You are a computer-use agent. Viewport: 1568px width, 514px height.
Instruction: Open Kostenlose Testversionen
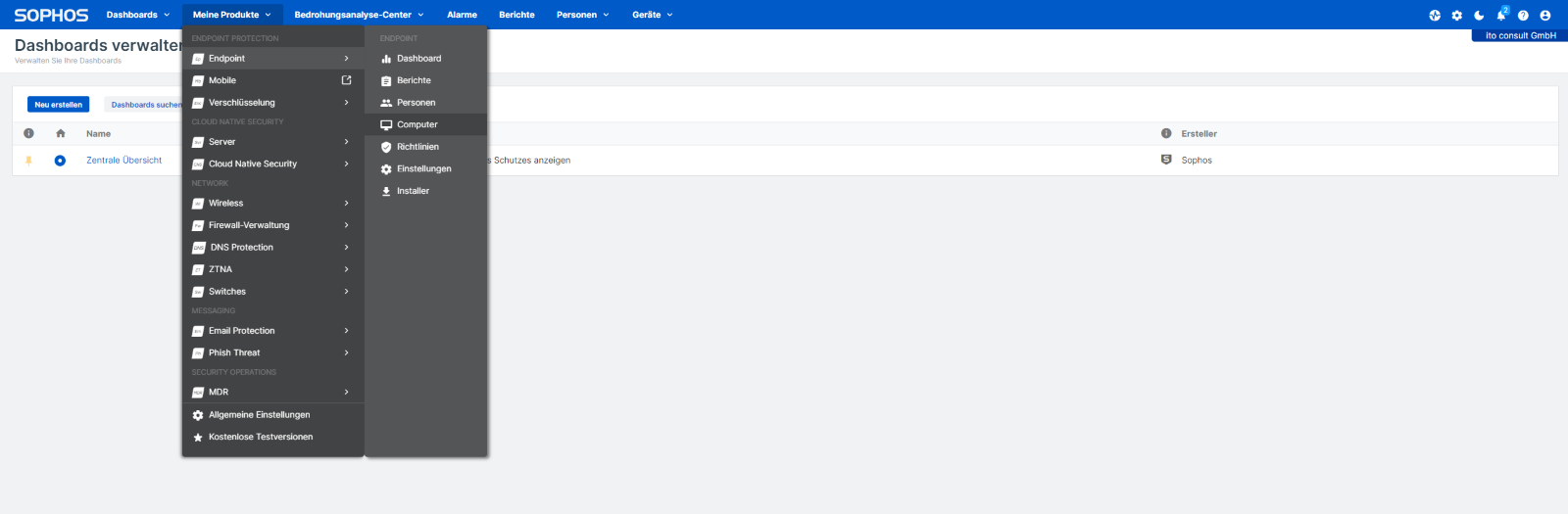click(x=272, y=437)
